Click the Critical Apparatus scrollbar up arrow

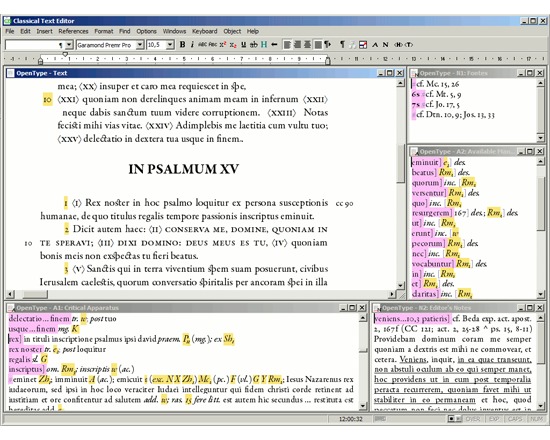[363, 319]
